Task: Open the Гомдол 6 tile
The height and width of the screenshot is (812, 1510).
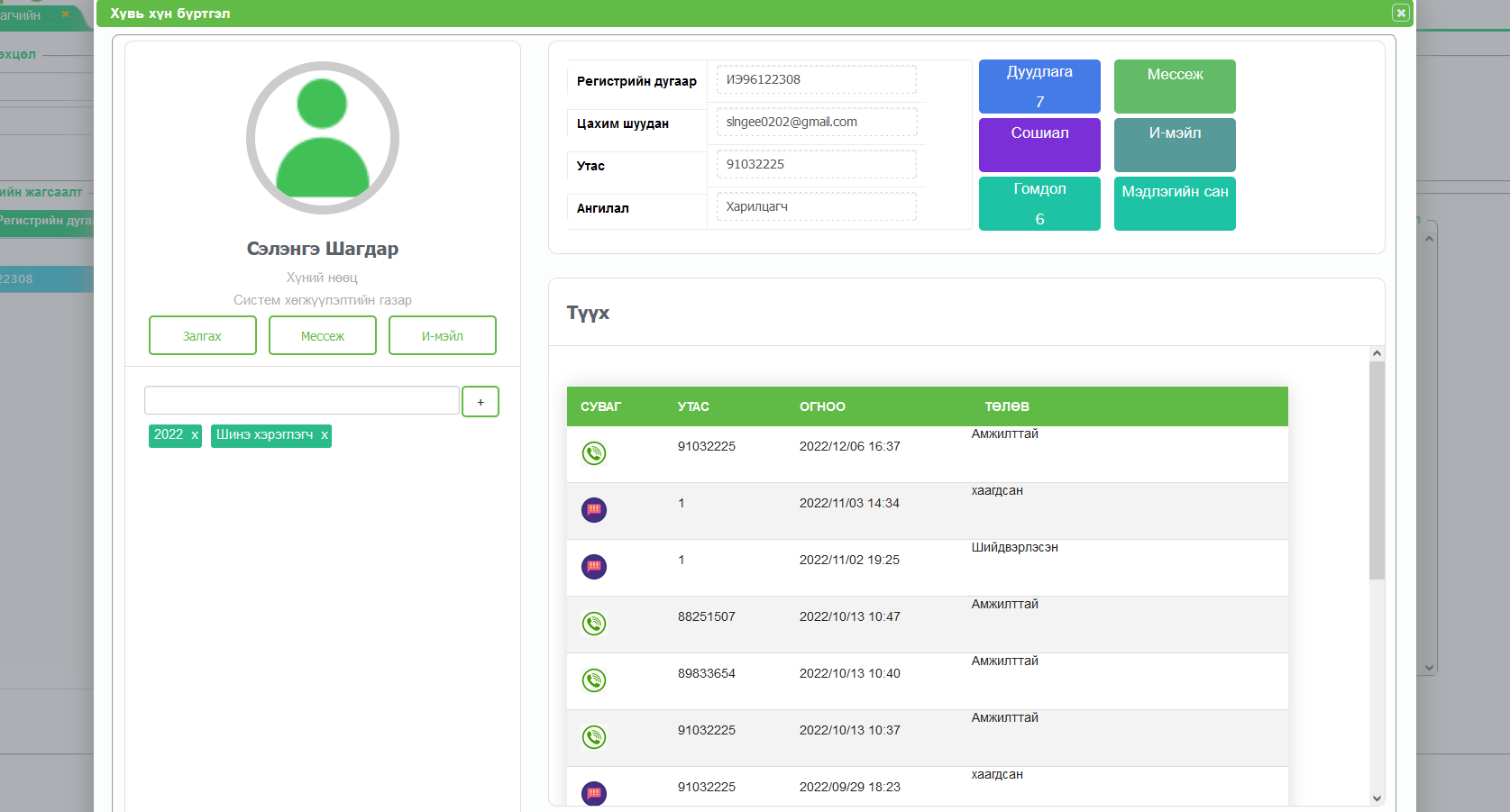Action: point(1039,204)
